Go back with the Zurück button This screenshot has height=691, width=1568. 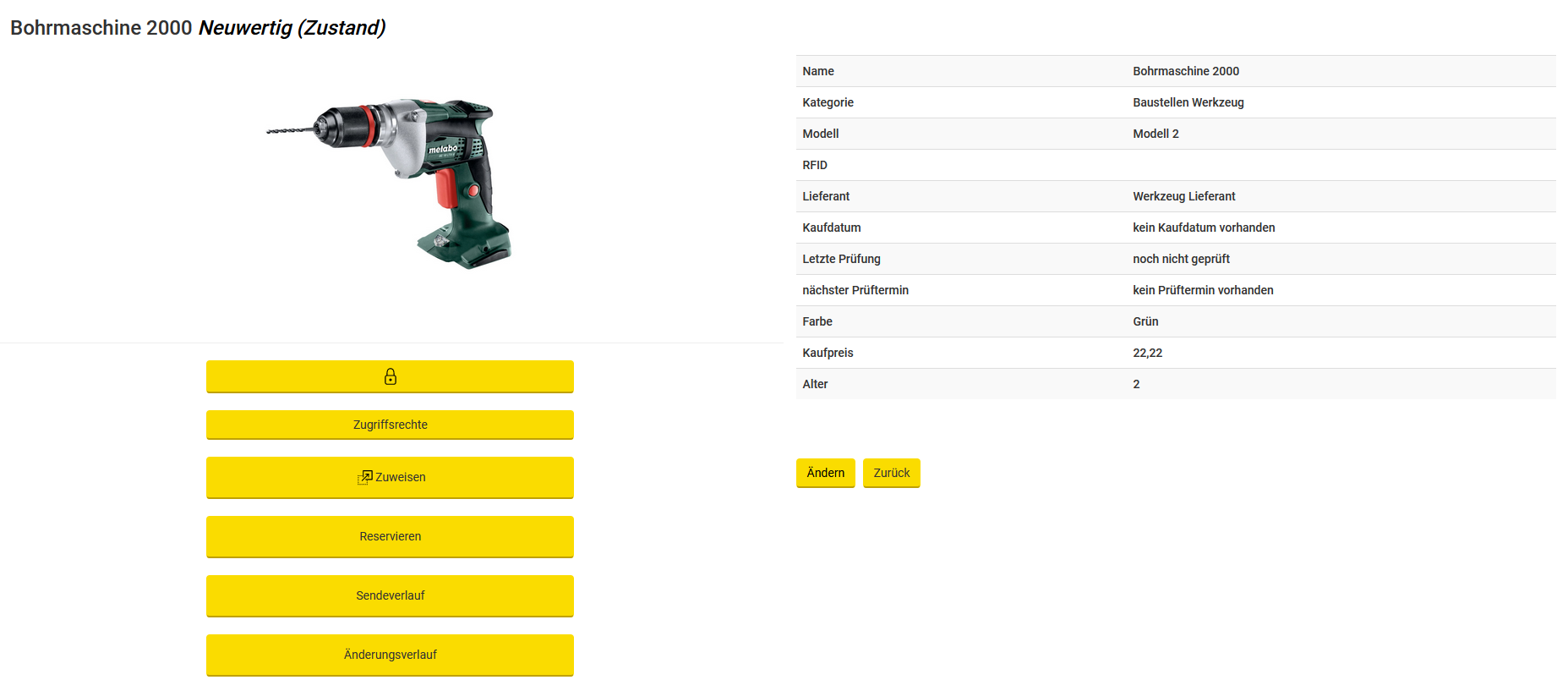tap(892, 473)
